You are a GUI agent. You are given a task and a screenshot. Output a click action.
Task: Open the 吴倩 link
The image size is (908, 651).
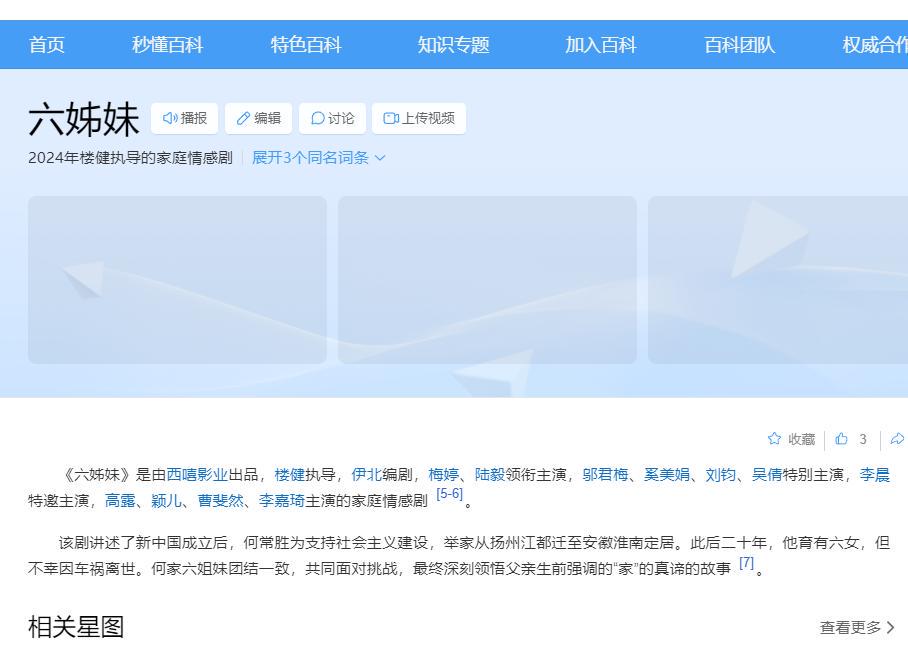pyautogui.click(x=767, y=475)
